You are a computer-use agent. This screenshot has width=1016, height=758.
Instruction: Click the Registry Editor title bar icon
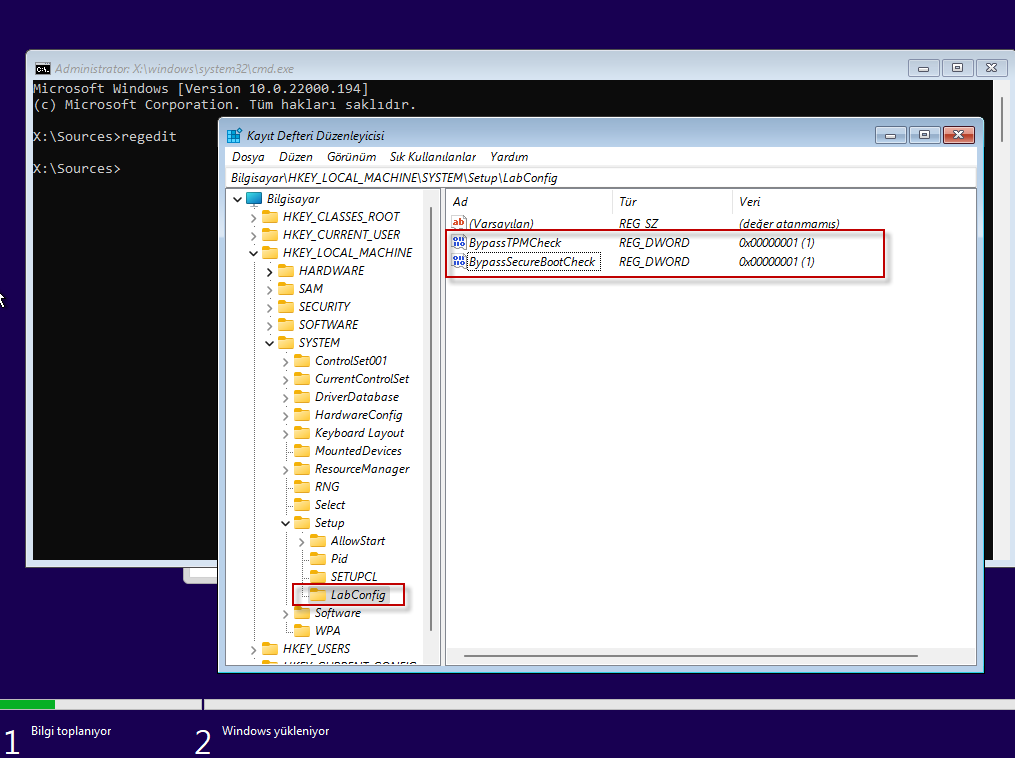234,136
